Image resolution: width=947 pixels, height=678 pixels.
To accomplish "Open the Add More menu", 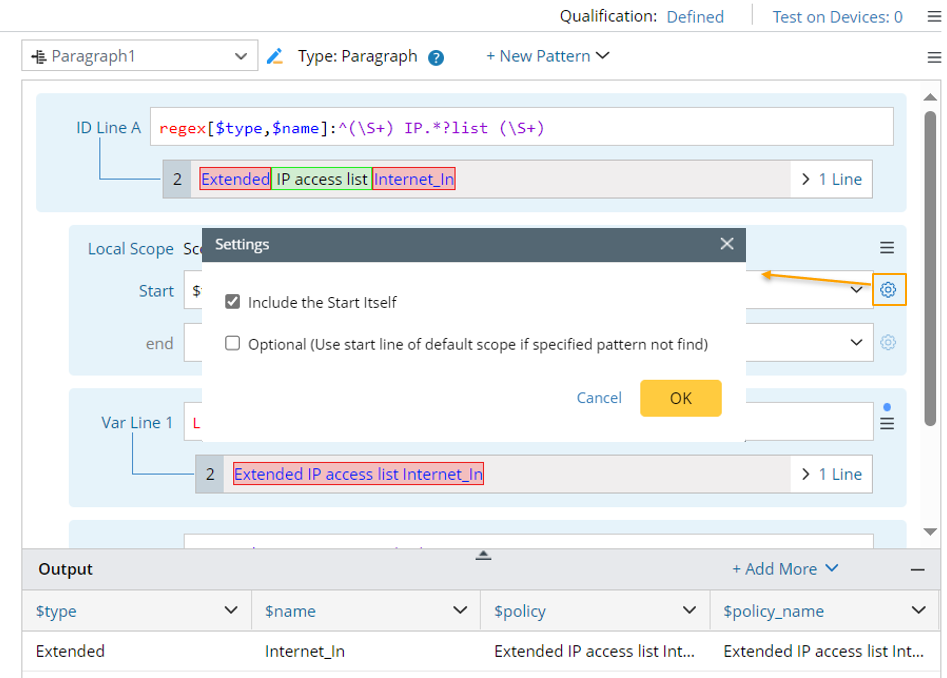I will point(785,569).
